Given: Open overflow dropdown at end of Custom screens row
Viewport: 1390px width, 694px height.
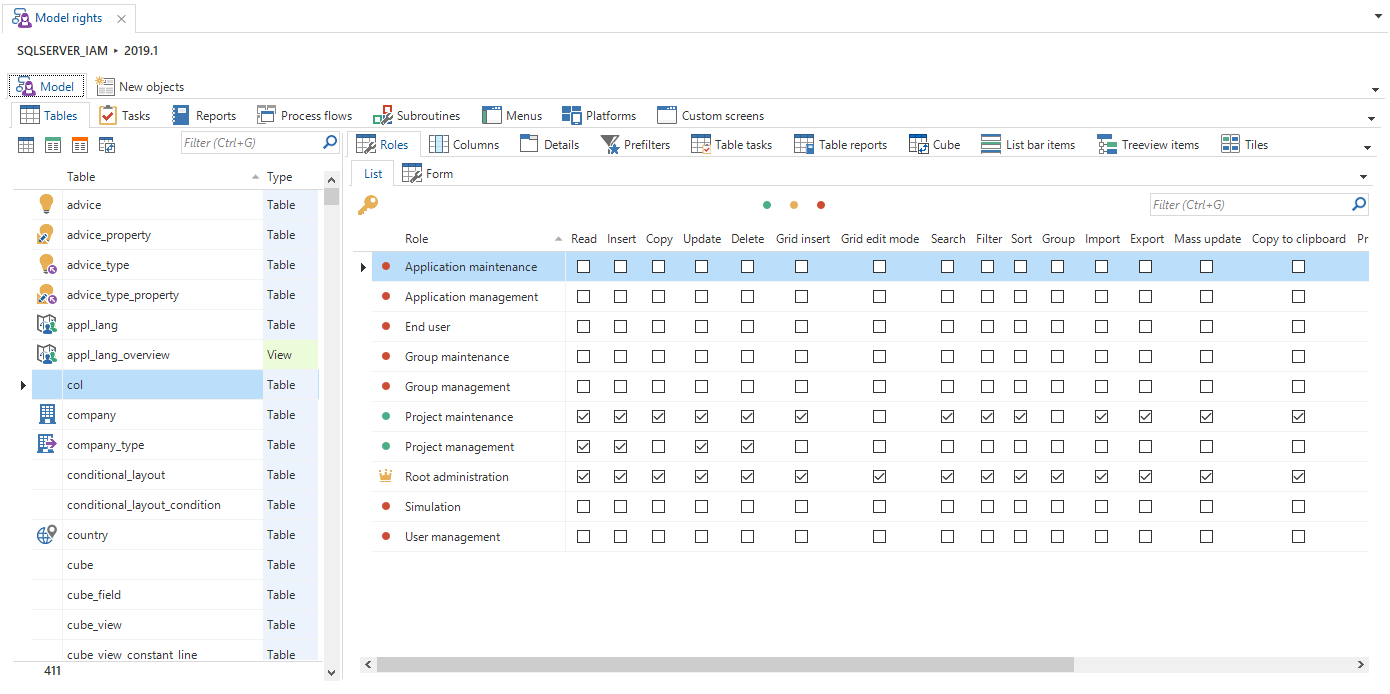Looking at the screenshot, I should click(x=1371, y=118).
